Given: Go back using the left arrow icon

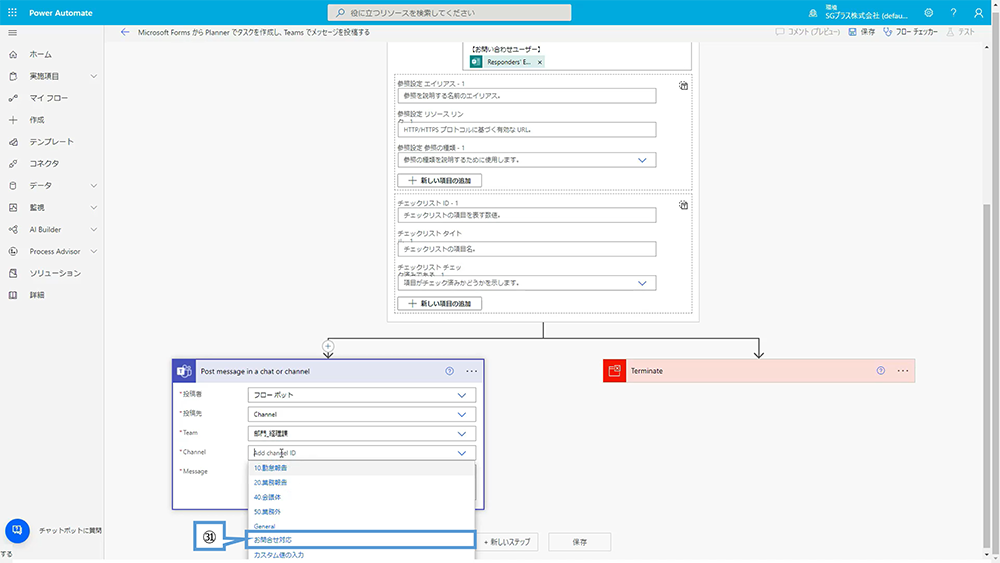Looking at the screenshot, I should click(125, 32).
